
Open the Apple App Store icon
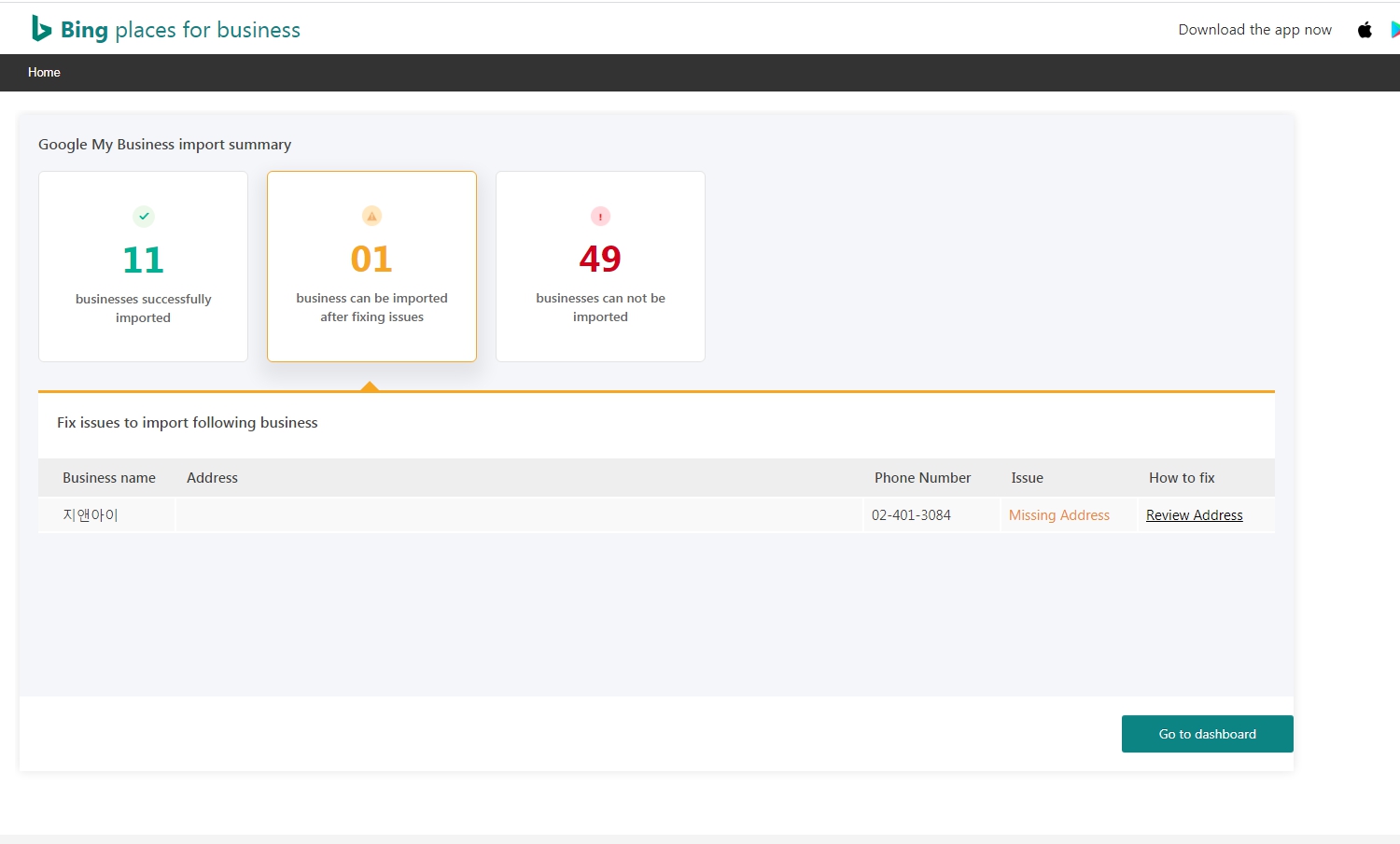tap(1365, 30)
